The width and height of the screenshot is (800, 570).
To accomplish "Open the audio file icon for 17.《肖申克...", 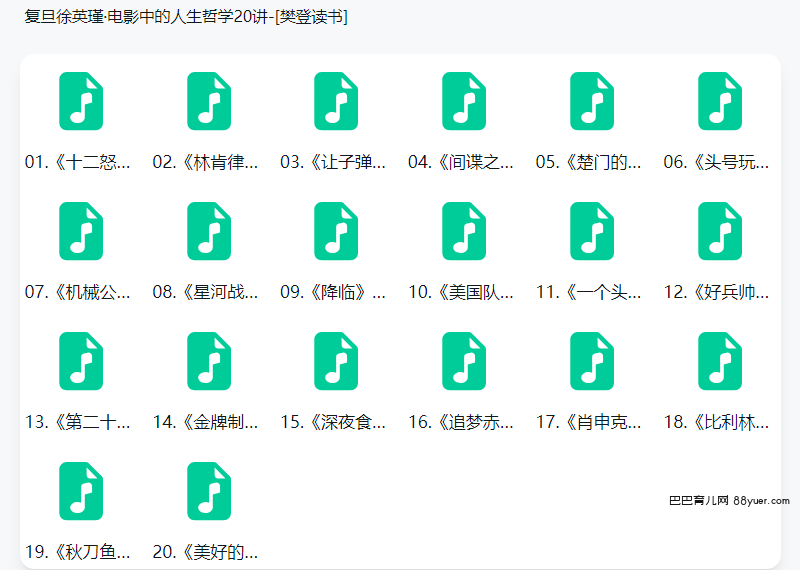I will coord(592,361).
